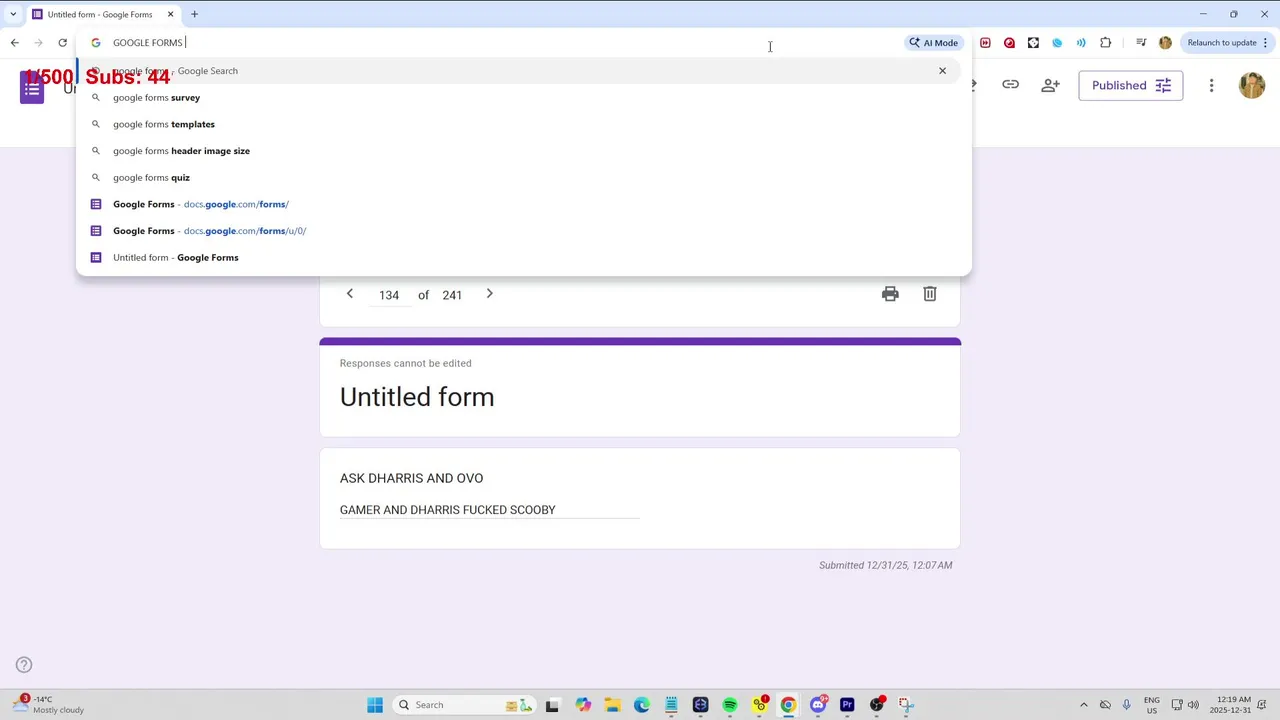Close the Untitled form tab
This screenshot has height=720, width=1280.
(170, 14)
